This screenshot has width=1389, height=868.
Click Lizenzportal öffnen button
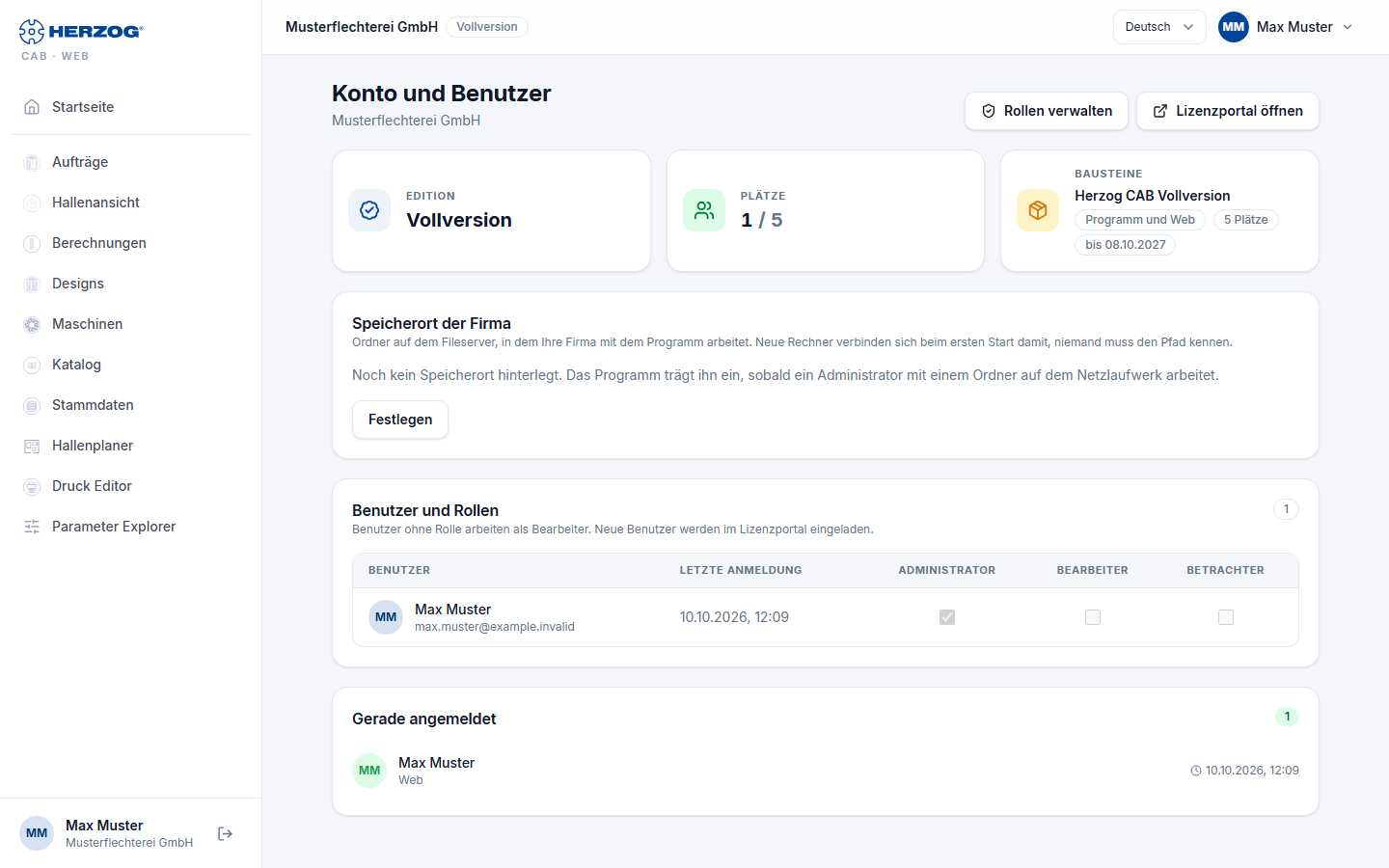coord(1228,111)
